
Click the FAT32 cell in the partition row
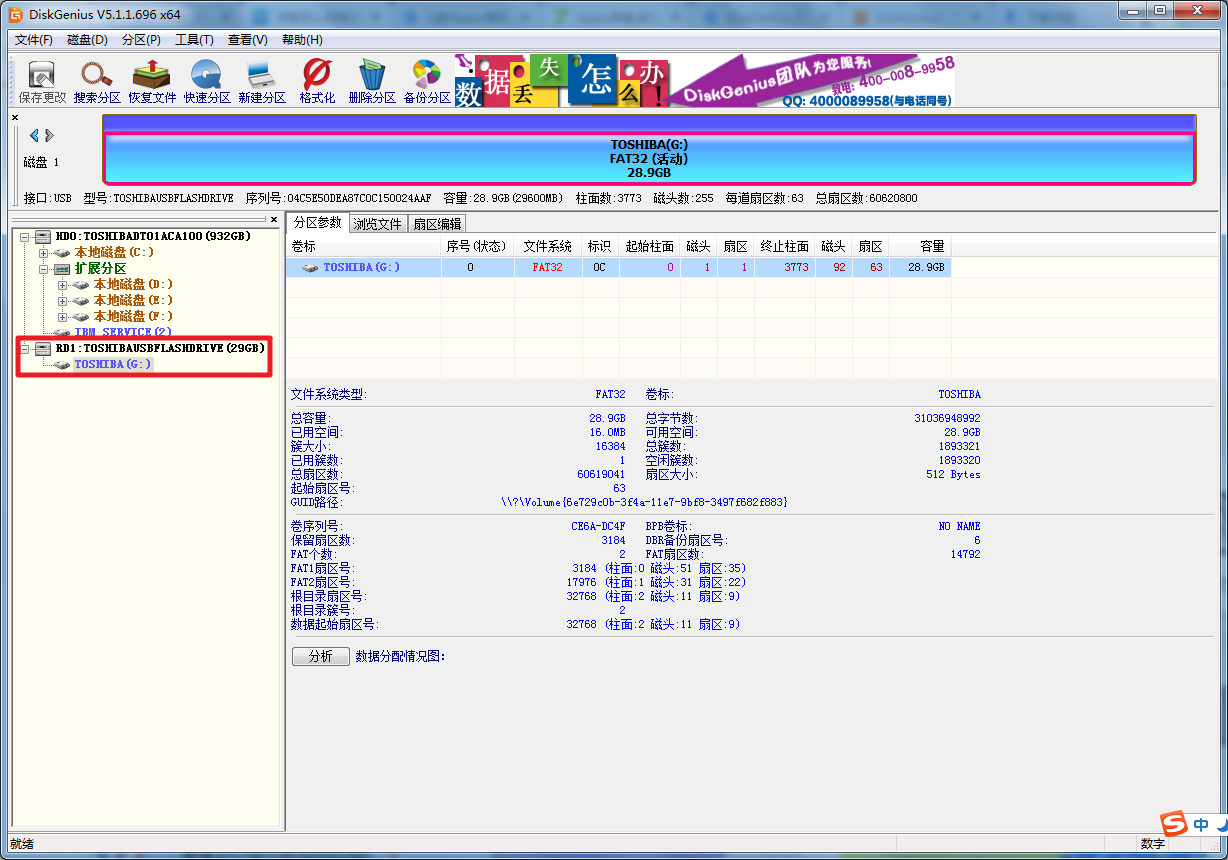point(548,268)
